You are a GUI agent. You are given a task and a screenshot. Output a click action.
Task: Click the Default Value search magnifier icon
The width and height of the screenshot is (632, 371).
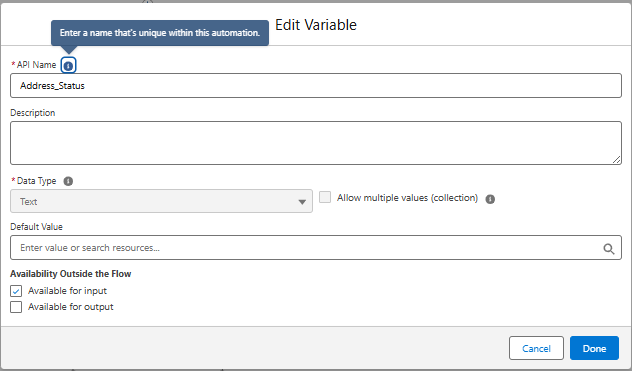point(609,249)
